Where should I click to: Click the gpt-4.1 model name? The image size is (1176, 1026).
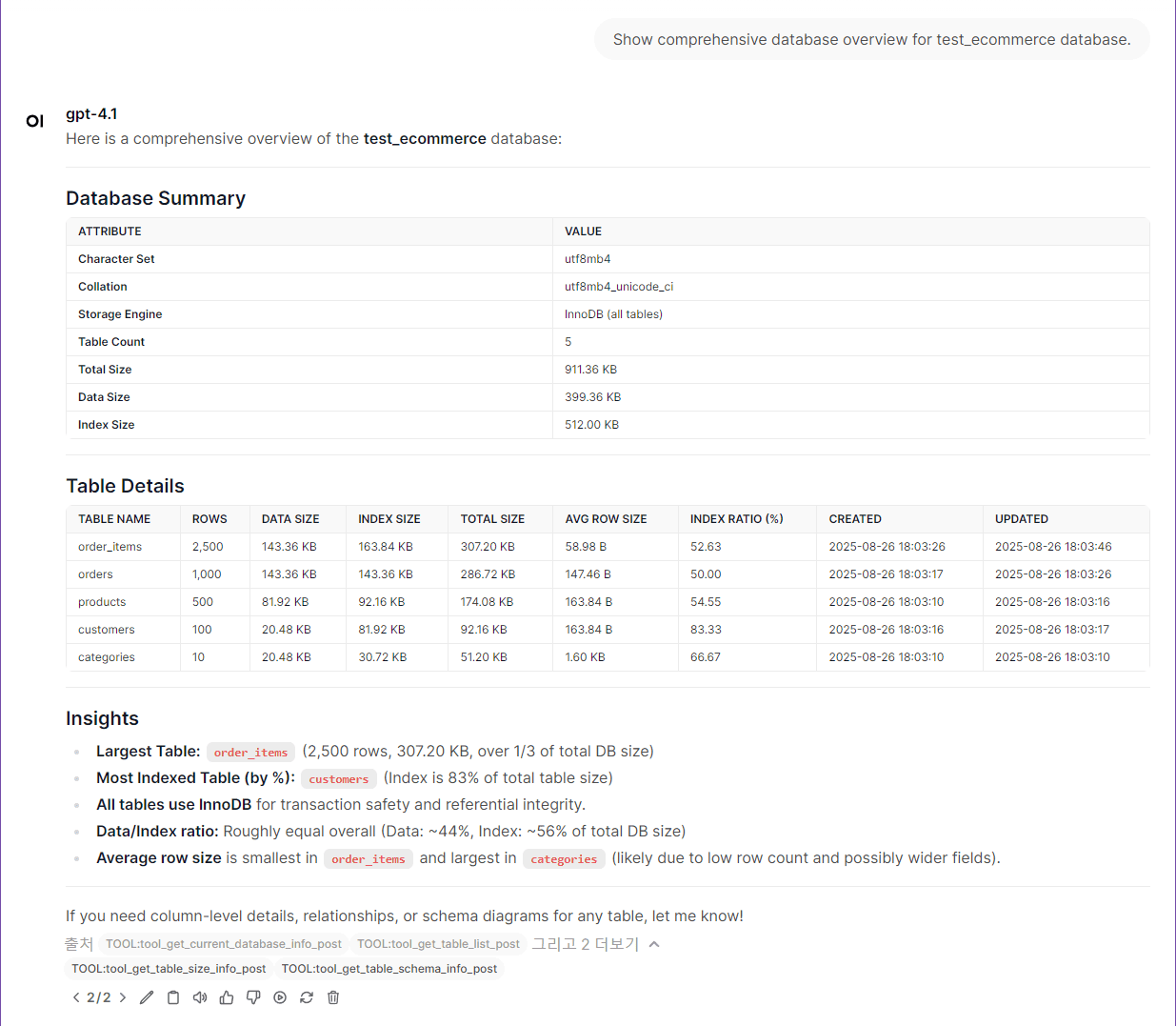pos(91,113)
